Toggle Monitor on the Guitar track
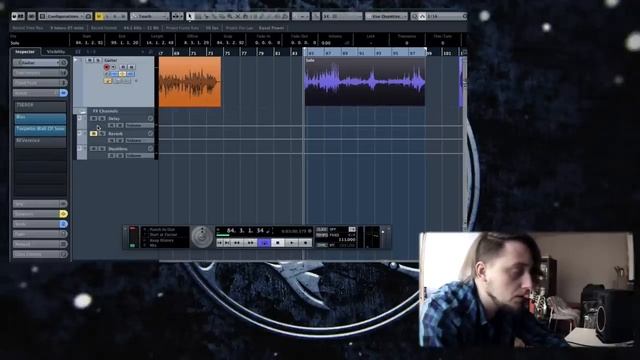640x360 pixels. pyautogui.click(x=113, y=67)
